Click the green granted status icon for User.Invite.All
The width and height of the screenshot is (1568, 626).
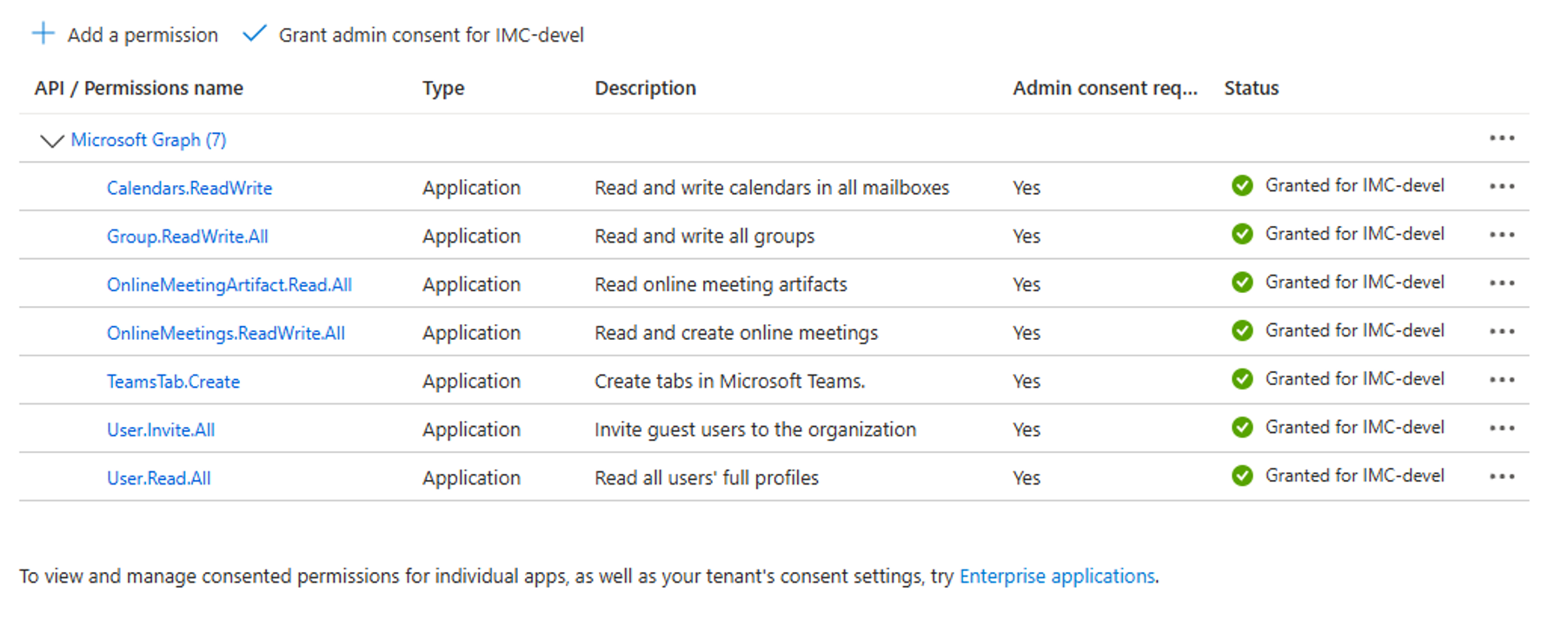tap(1242, 428)
